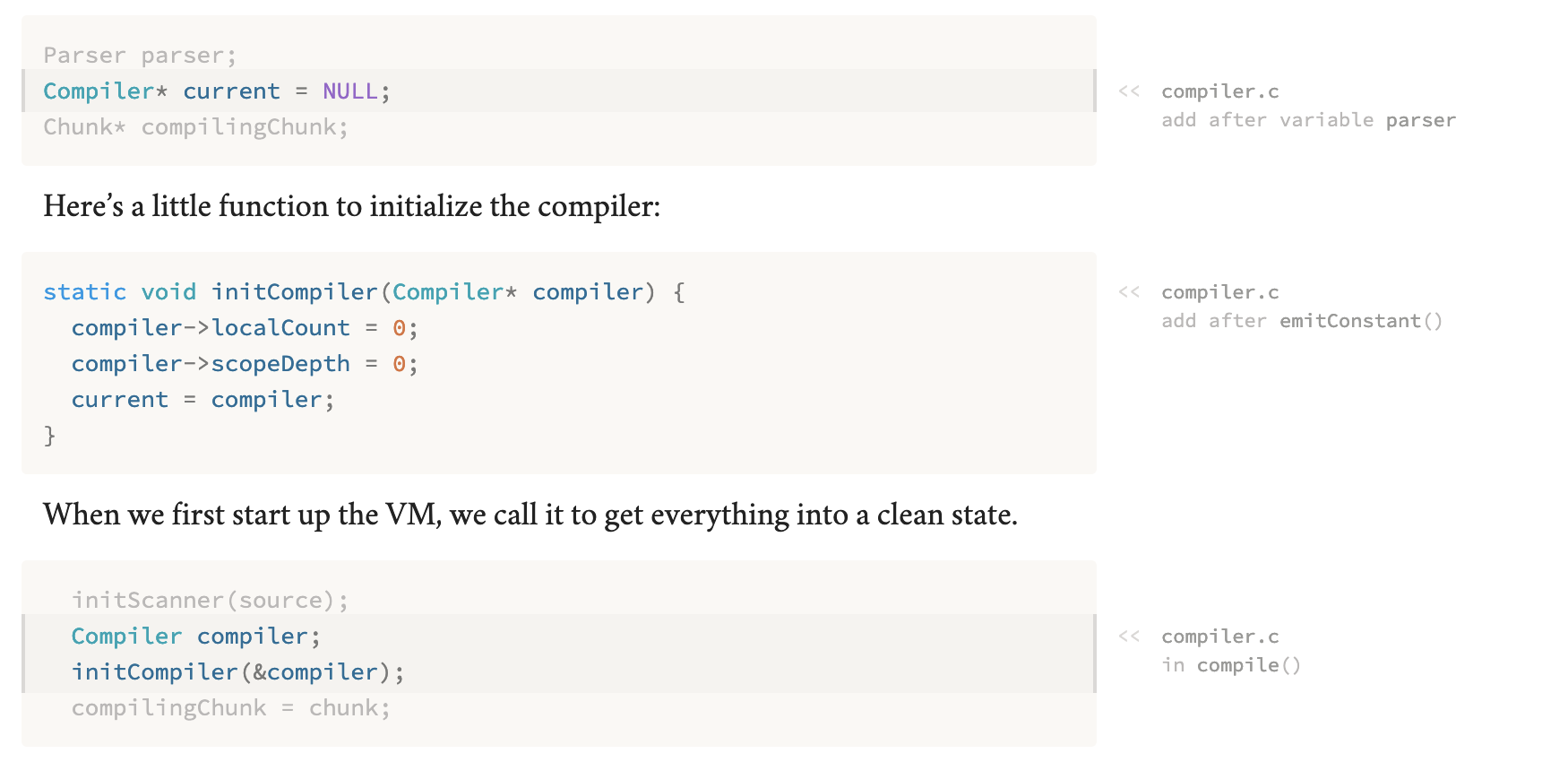The height and width of the screenshot is (762, 1568).
Task: Open compiler.c label above 'in compile()'
Action: [x=1219, y=636]
